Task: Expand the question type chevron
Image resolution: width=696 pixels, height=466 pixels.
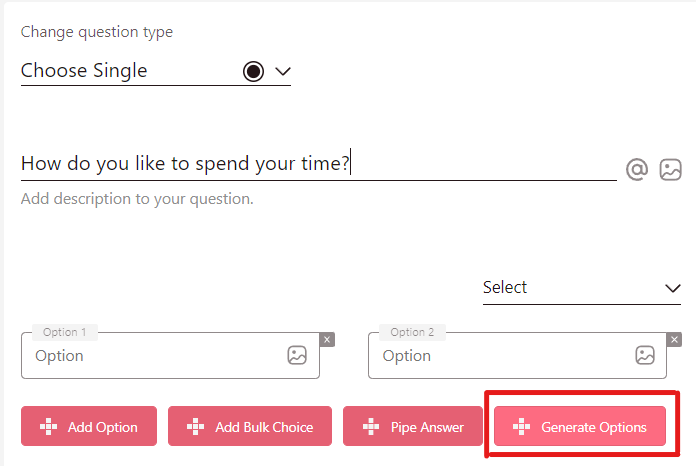Action: tap(282, 71)
